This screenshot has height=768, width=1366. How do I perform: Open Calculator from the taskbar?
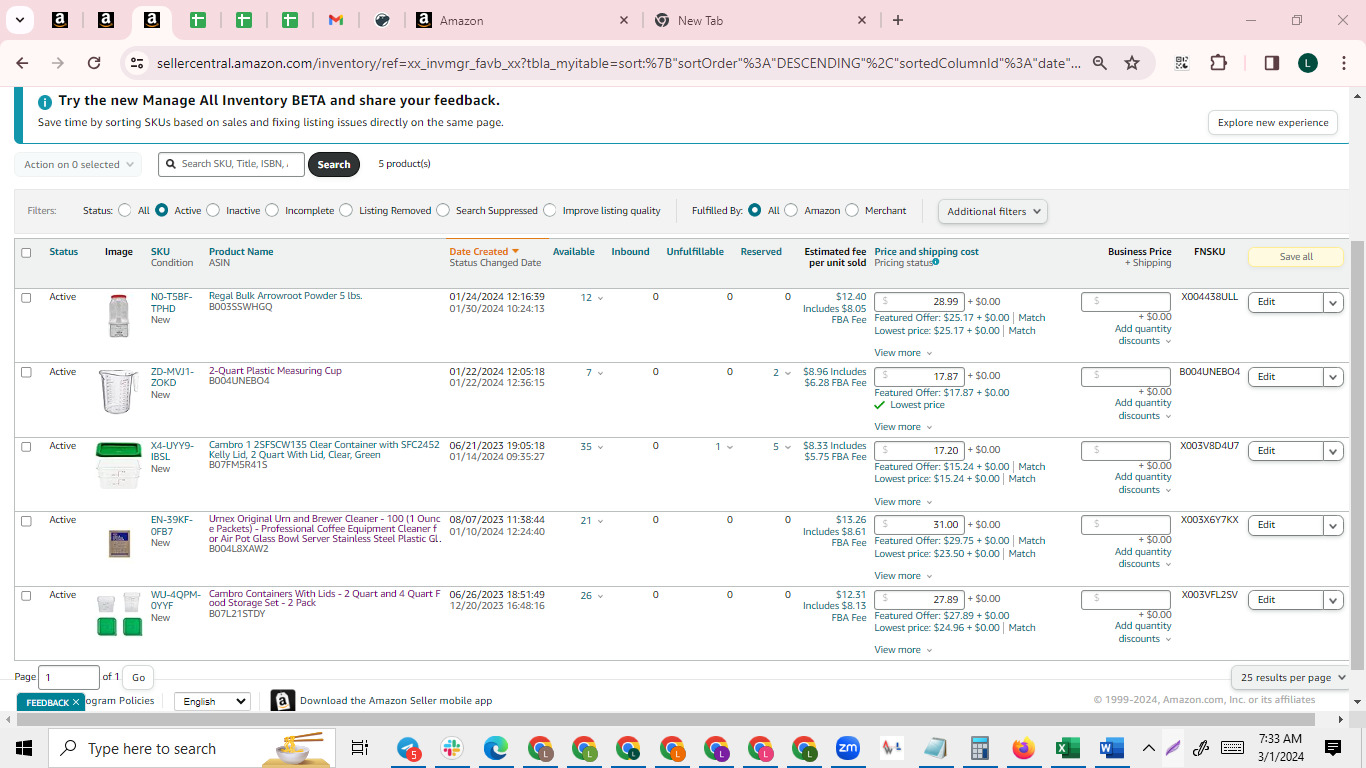(979, 748)
